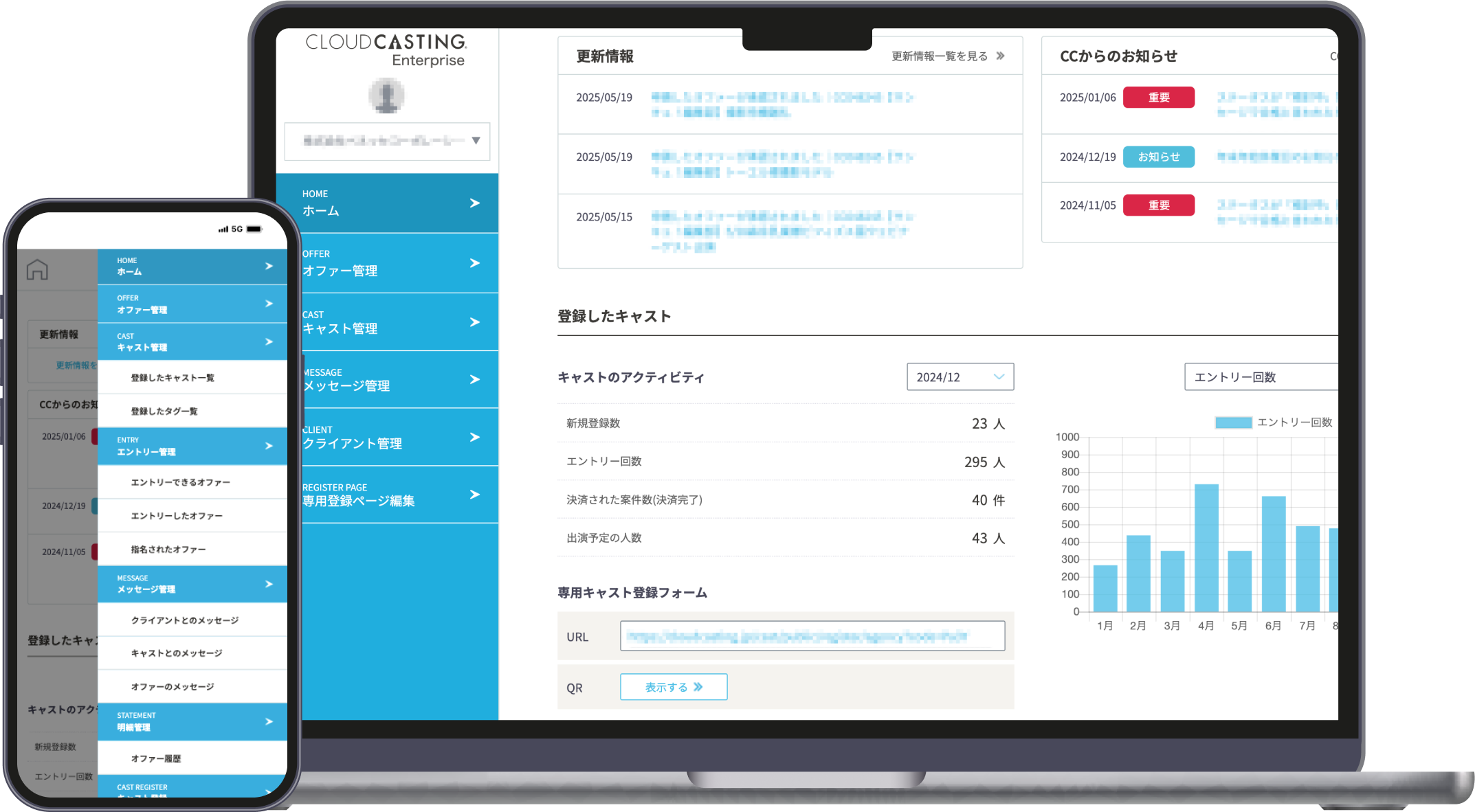Click the arrow icon beside ホーム in sidebar
The image size is (1475, 812).
[474, 203]
